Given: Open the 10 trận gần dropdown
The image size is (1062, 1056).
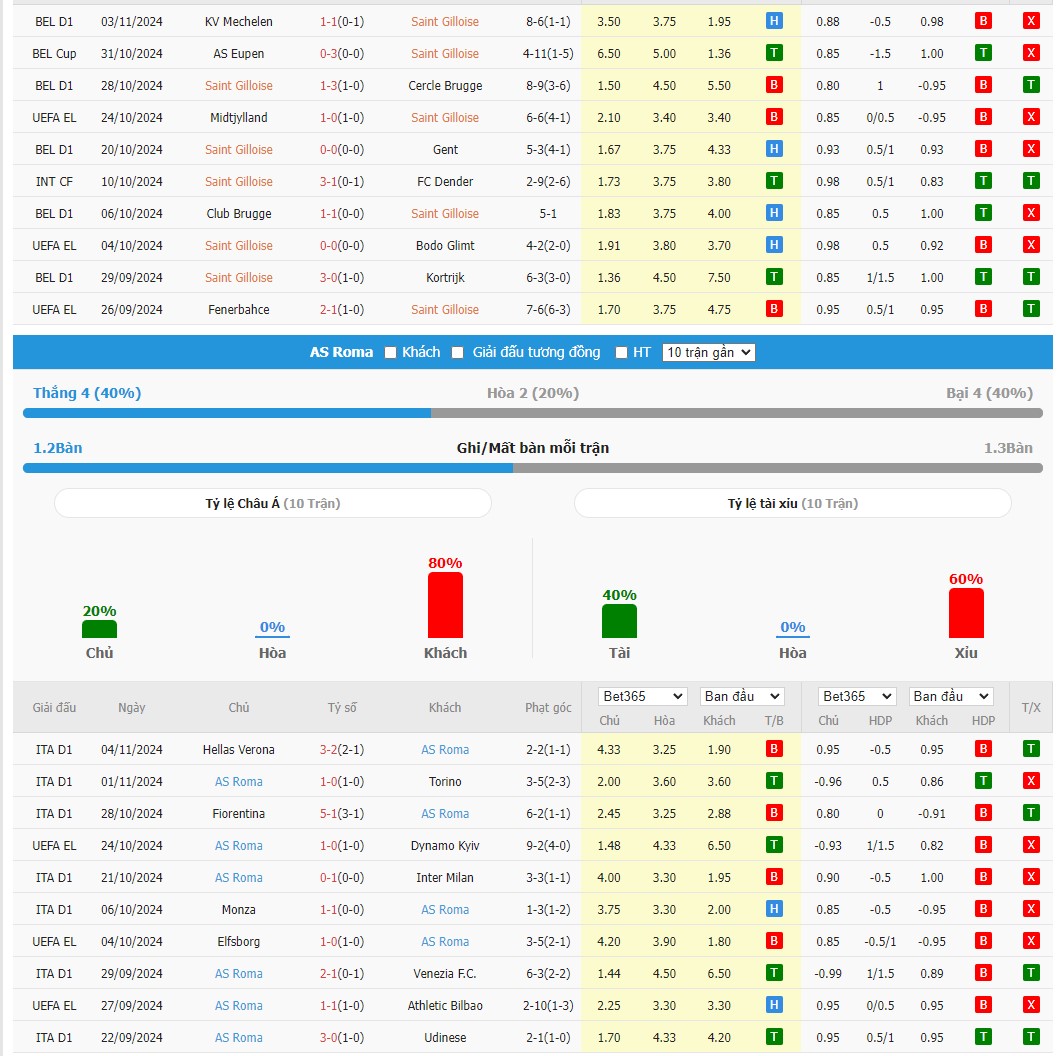Looking at the screenshot, I should click(x=708, y=352).
